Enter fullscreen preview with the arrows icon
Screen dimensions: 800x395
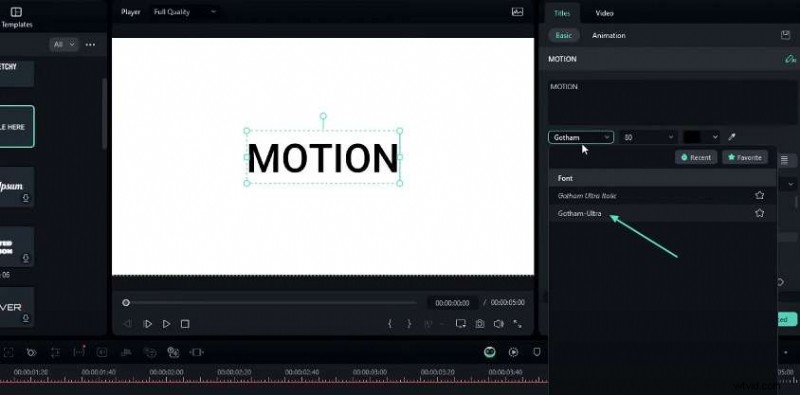(517, 324)
